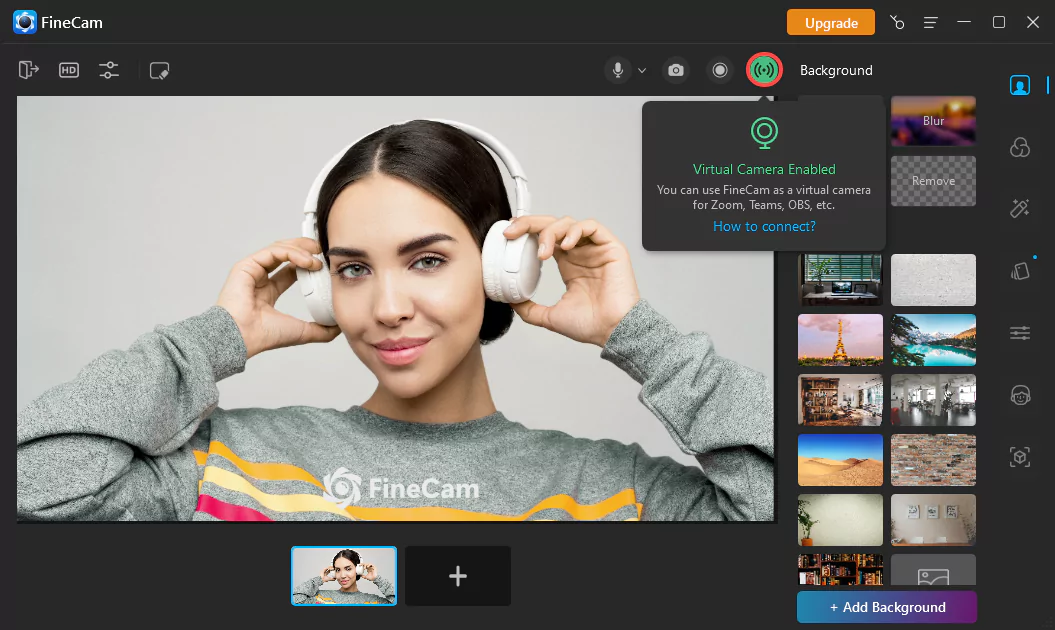The width and height of the screenshot is (1055, 630).
Task: Open the hamburger main menu
Action: tap(931, 23)
